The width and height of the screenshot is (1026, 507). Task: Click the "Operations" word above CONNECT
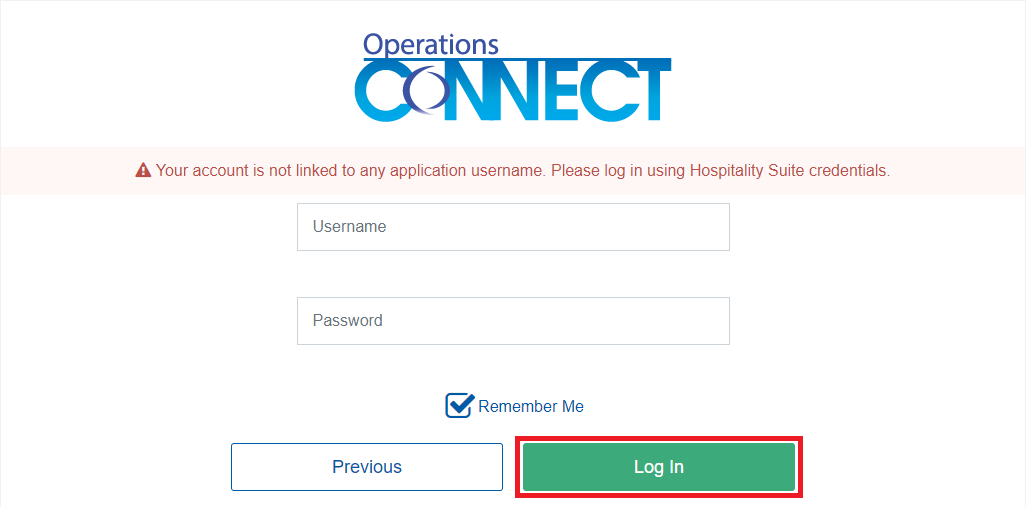(x=430, y=44)
